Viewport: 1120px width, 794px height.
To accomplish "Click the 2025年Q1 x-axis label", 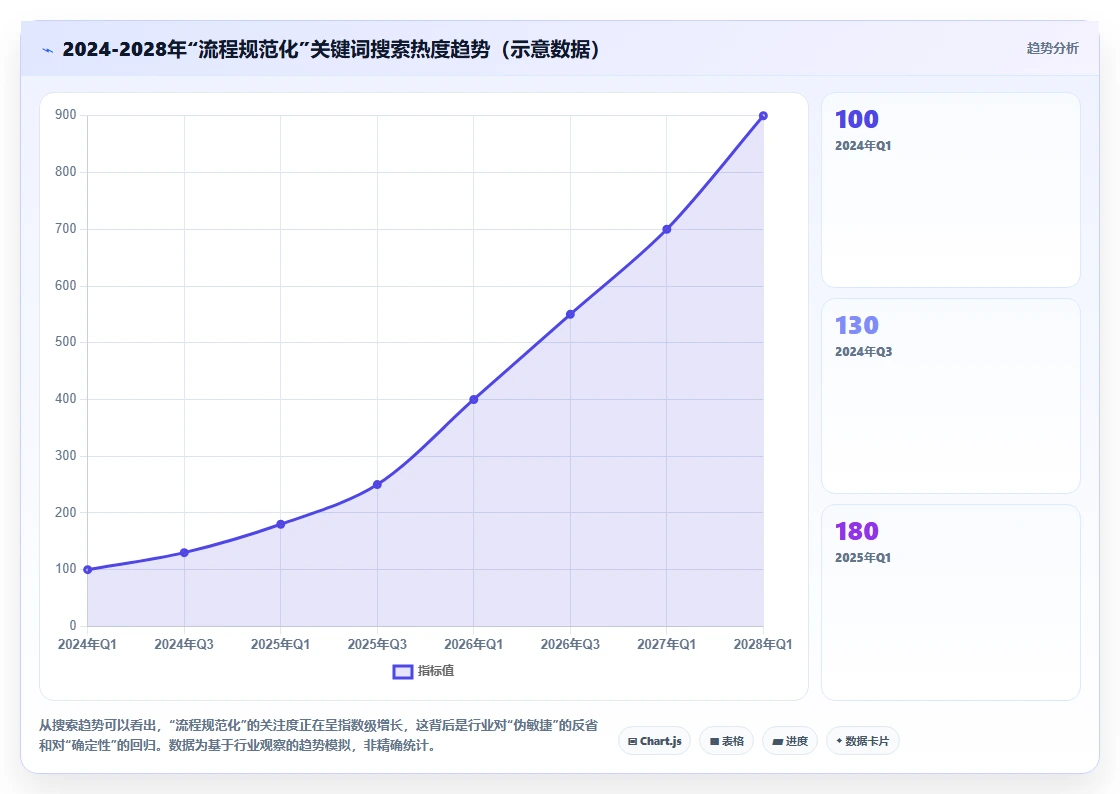I will [281, 644].
